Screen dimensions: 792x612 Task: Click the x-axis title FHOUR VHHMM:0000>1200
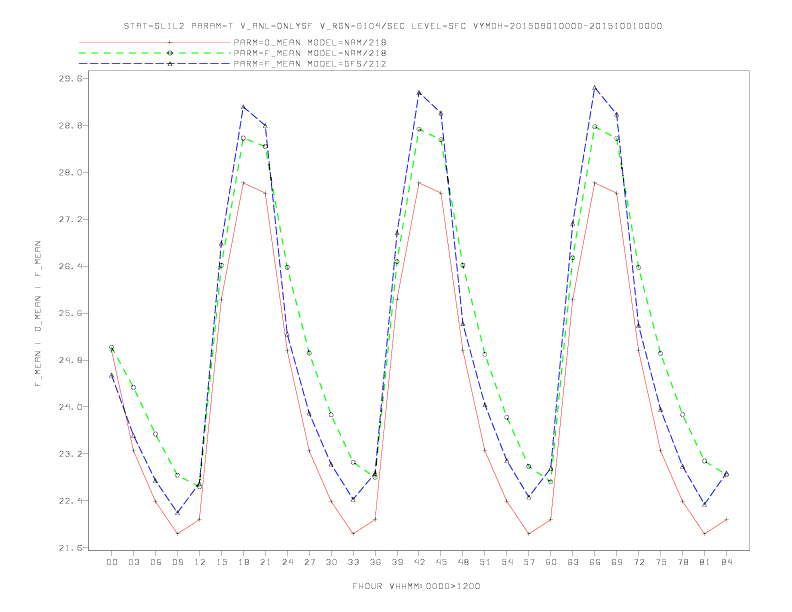(x=416, y=586)
